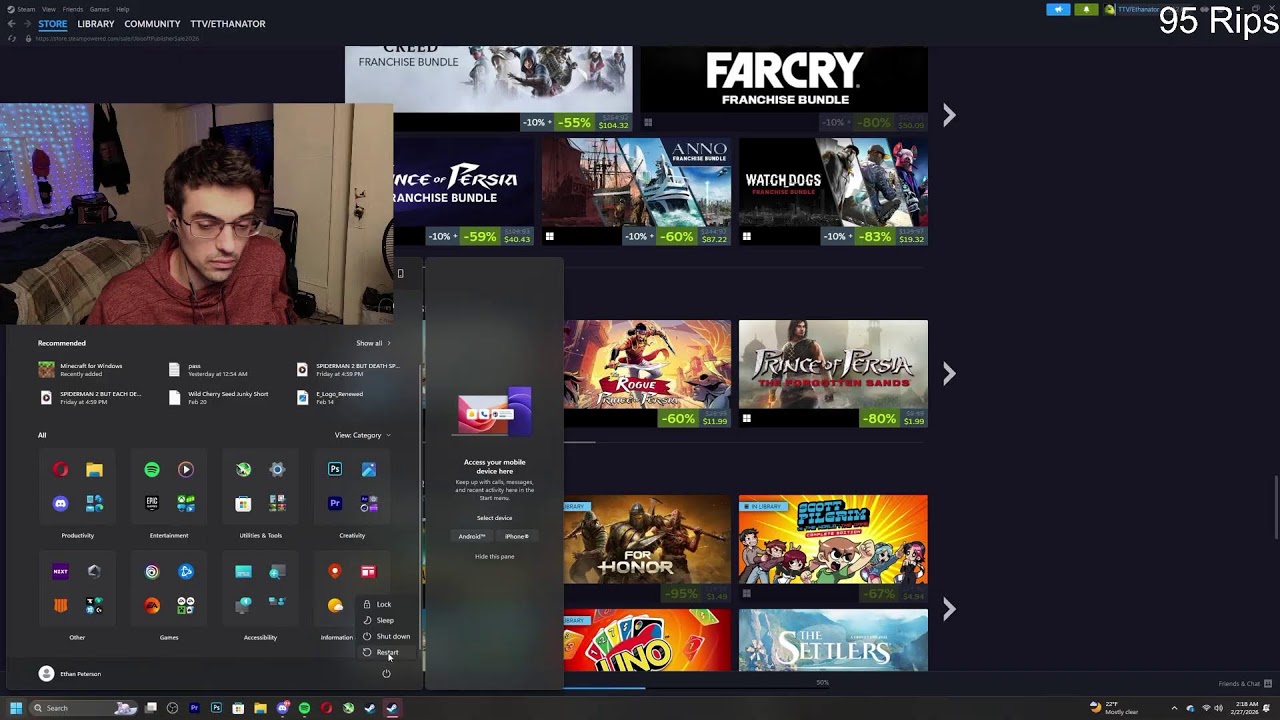Image resolution: width=1280 pixels, height=720 pixels.
Task: Open The Rogue Prince of Persia
Action: click(x=647, y=373)
